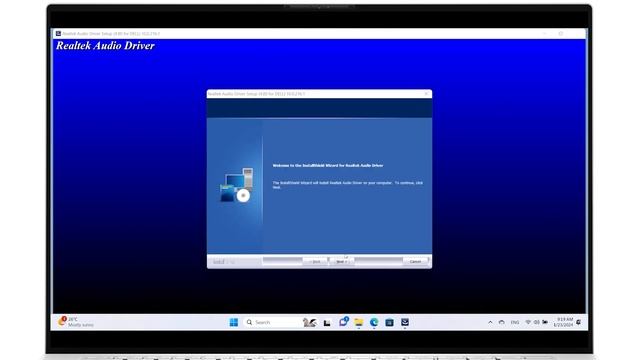Image resolution: width=640 pixels, height=360 pixels.
Task: Show hidden system tray icons
Action: click(x=490, y=322)
